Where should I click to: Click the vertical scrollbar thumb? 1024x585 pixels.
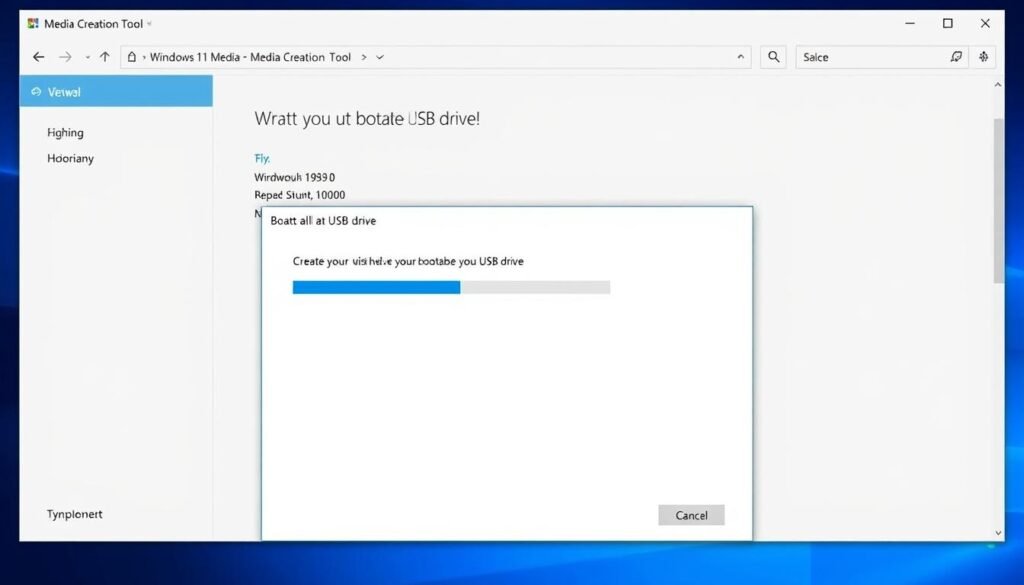point(998,201)
